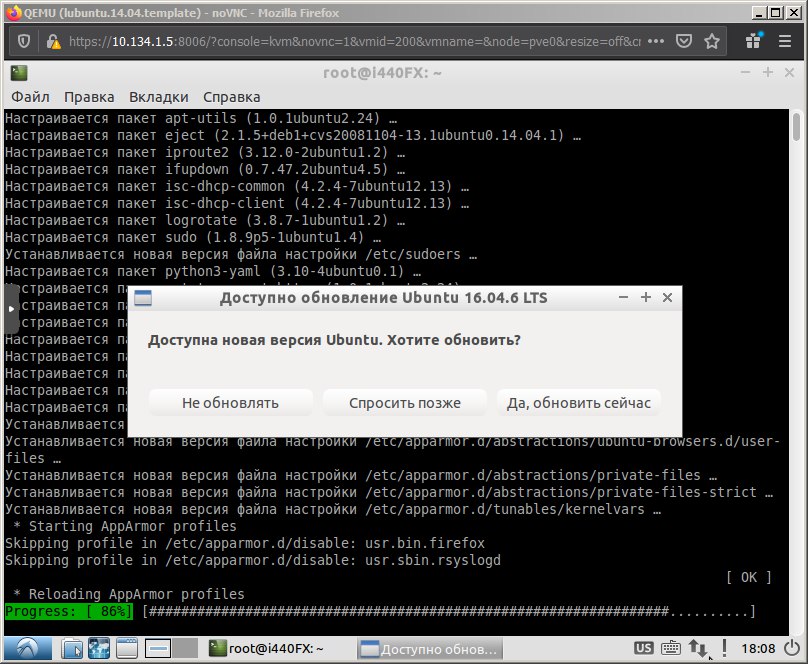The height and width of the screenshot is (664, 808).
Task: Click the Firefox tracking protection shield icon
Action: pyautogui.click(x=24, y=41)
